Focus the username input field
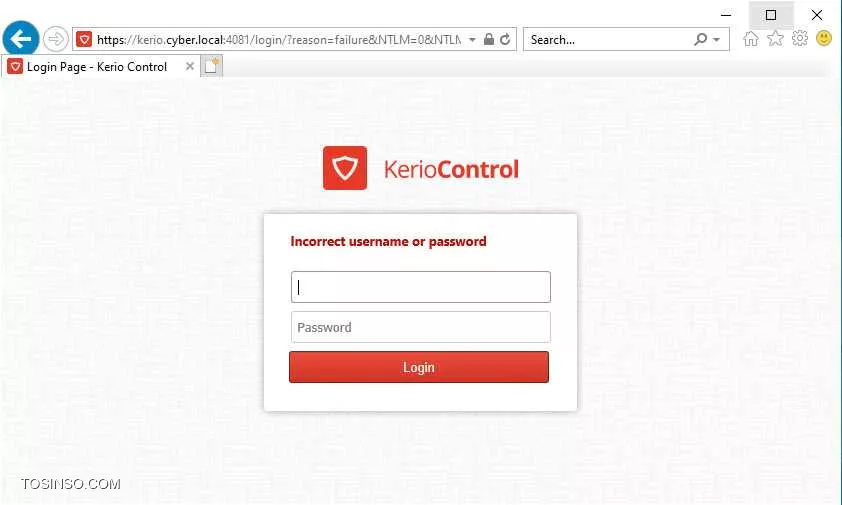842x505 pixels. coord(420,287)
